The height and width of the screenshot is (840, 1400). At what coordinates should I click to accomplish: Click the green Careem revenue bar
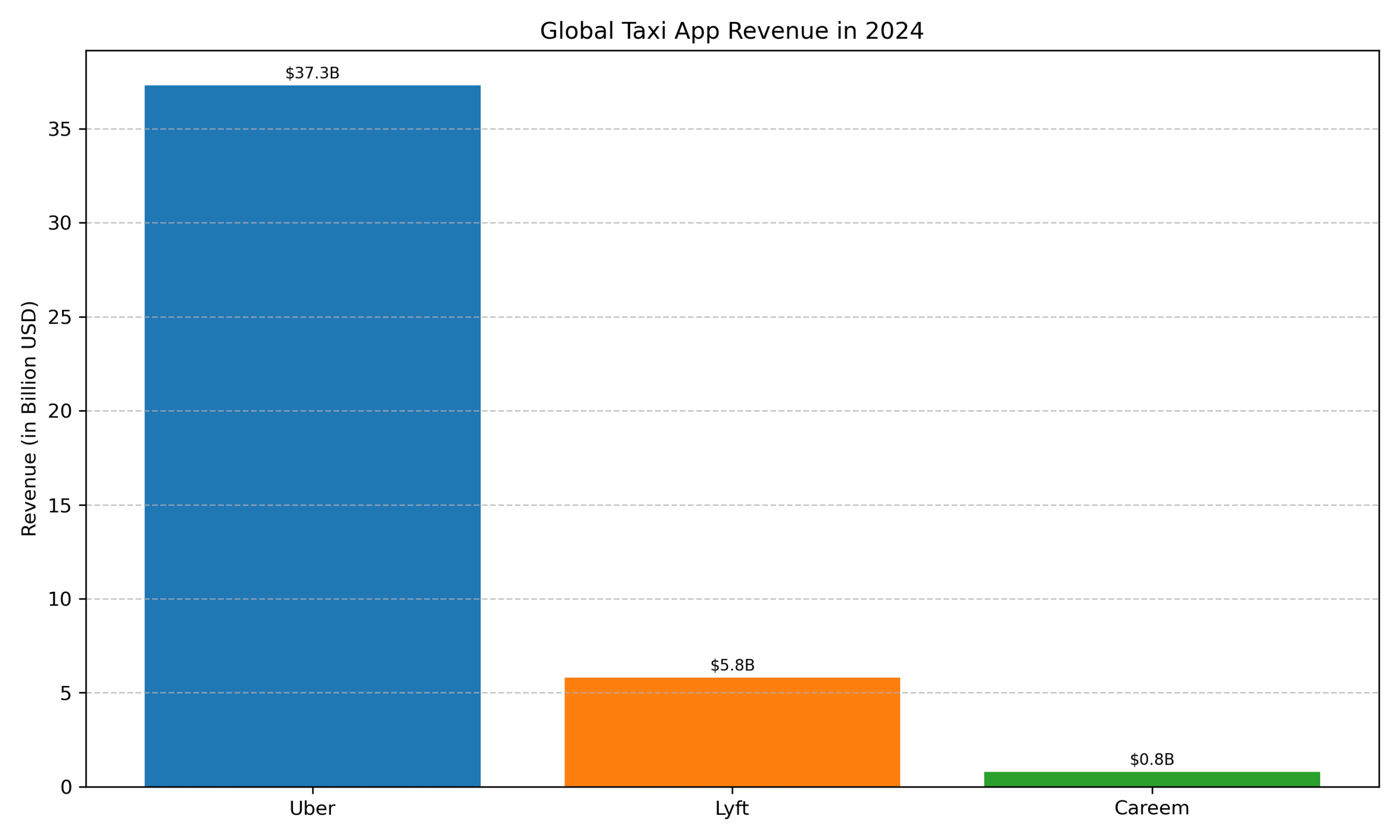coord(1152,779)
